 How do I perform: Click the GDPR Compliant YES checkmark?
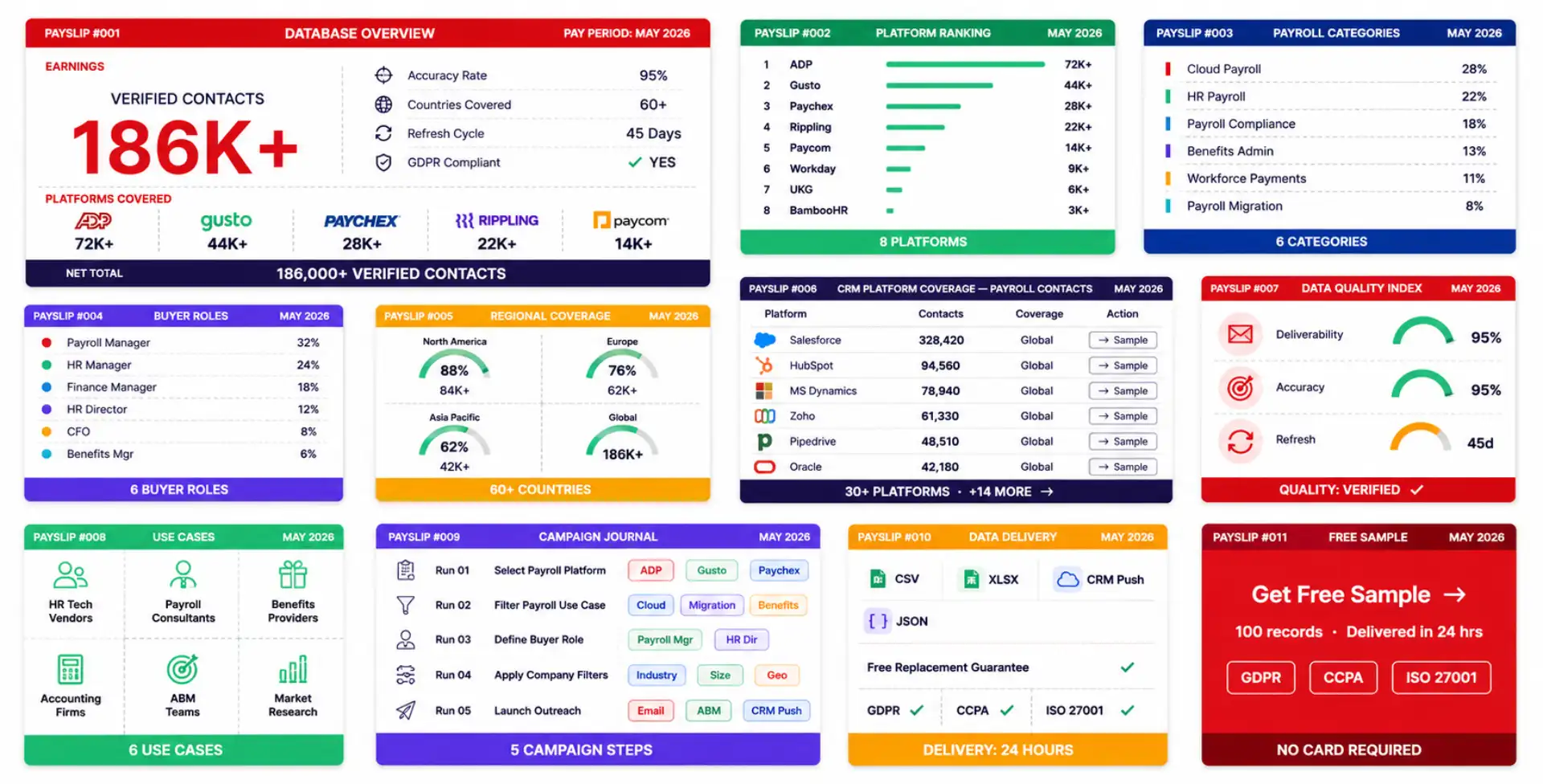pos(635,162)
